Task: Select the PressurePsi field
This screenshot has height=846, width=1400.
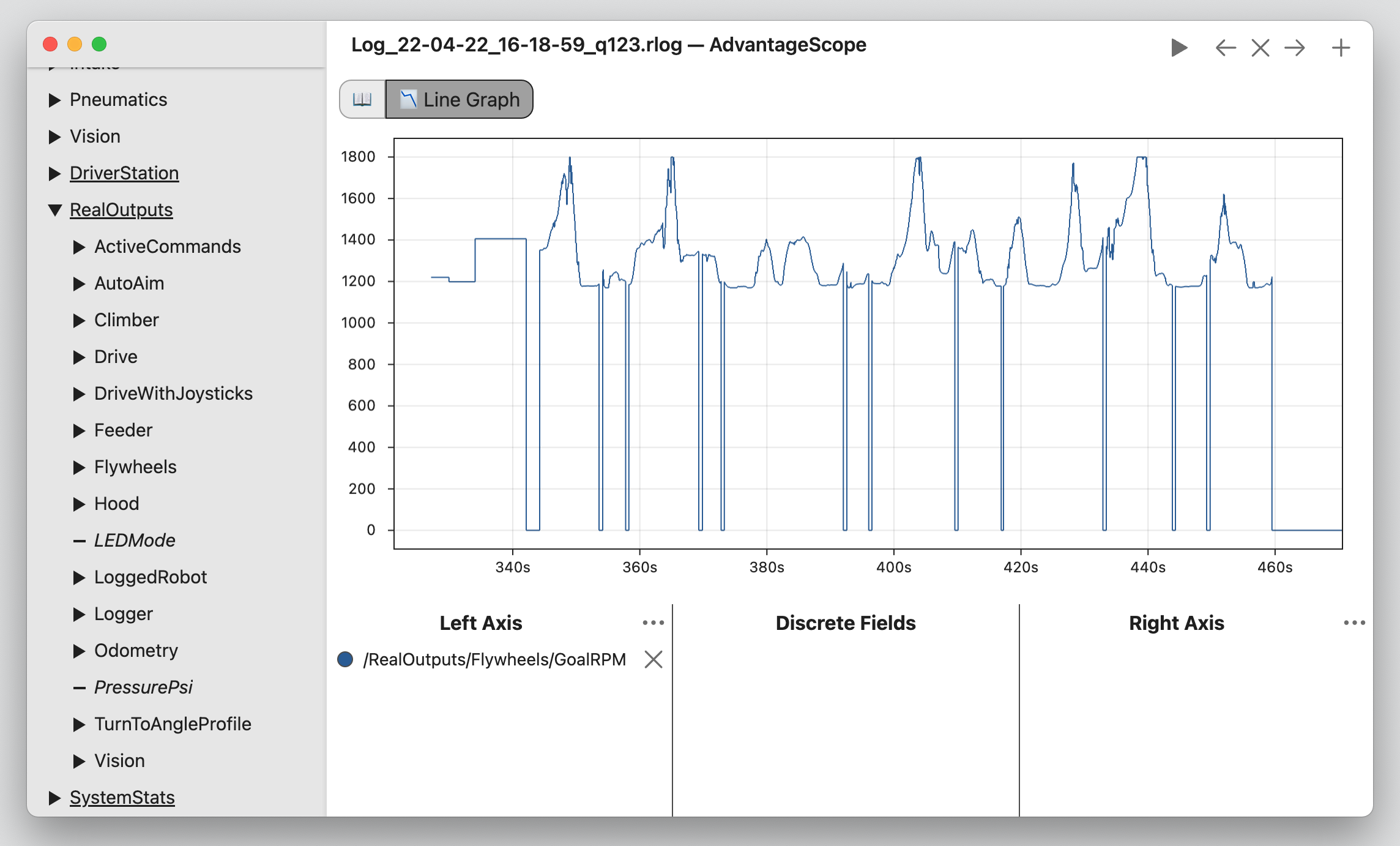Action: 143,687
